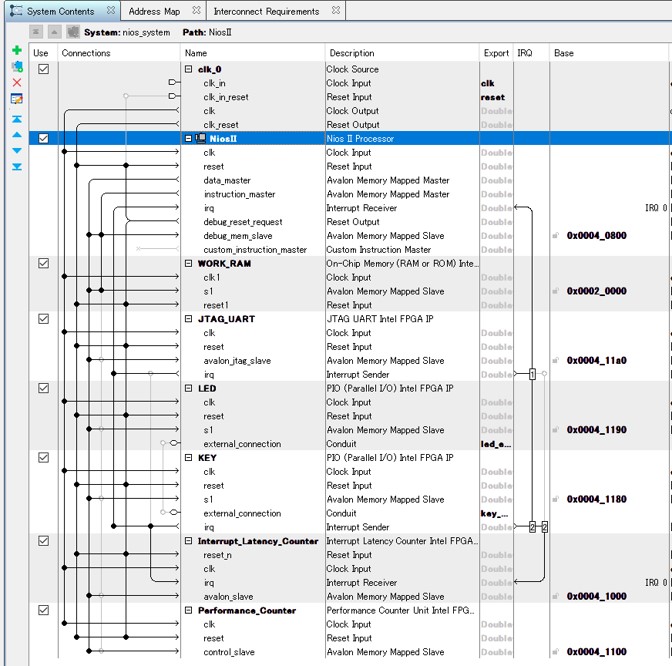Click the key_... export cell
The image size is (672, 666).
tap(495, 513)
